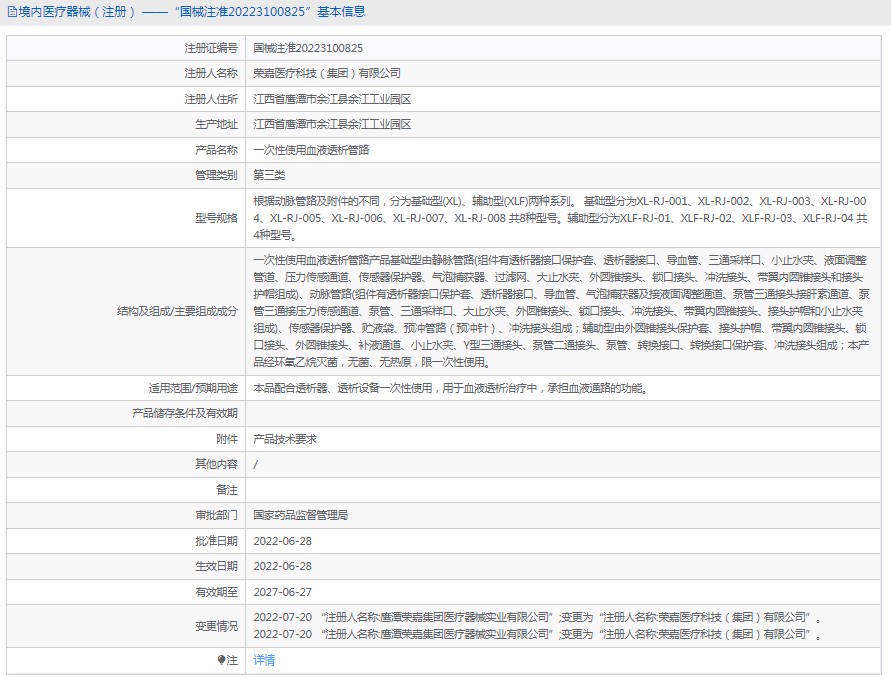This screenshot has height=679, width=891.
Task: Click the 审批部门 row label
Action: tap(216, 515)
